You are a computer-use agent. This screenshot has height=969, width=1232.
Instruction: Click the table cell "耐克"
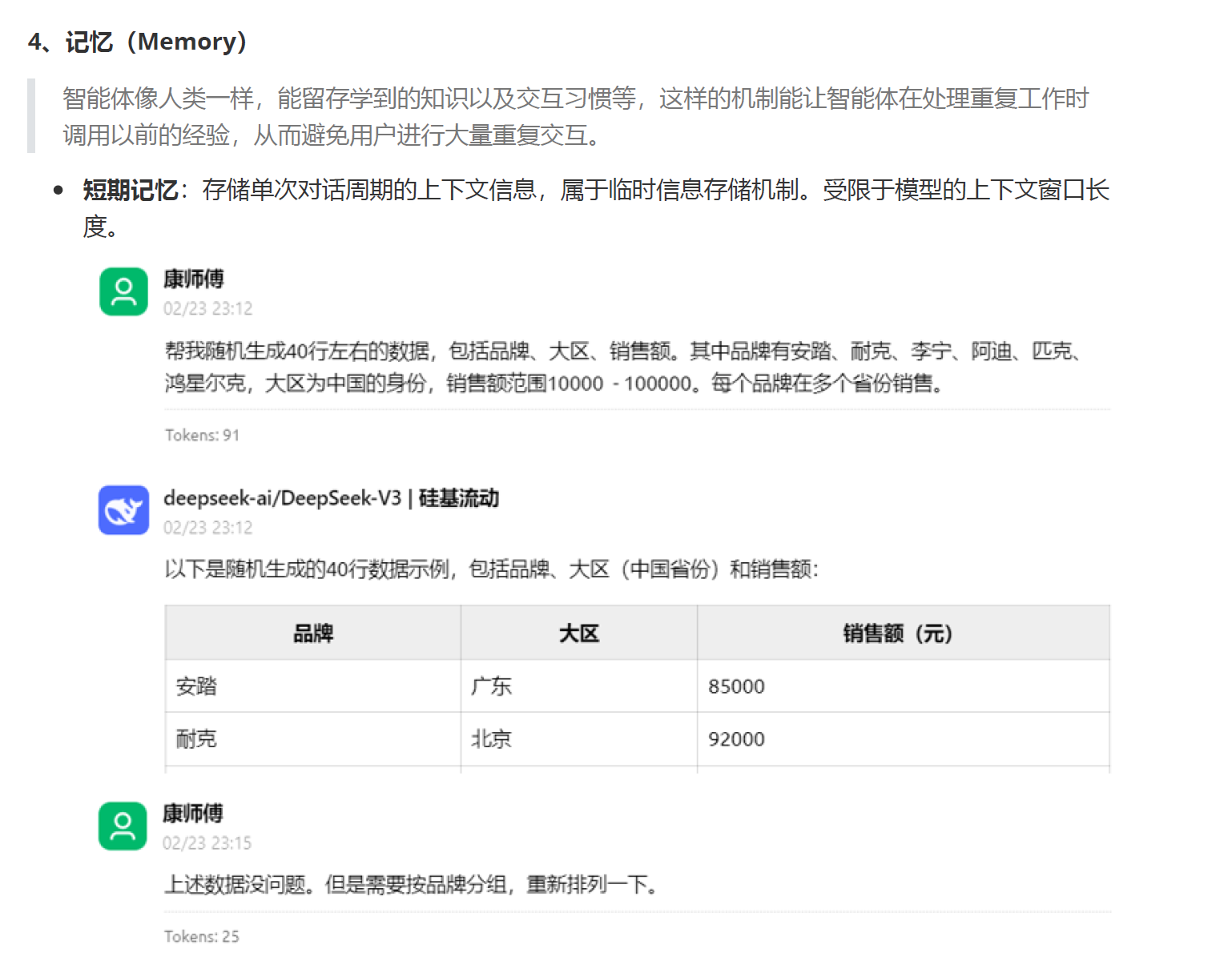point(313,739)
